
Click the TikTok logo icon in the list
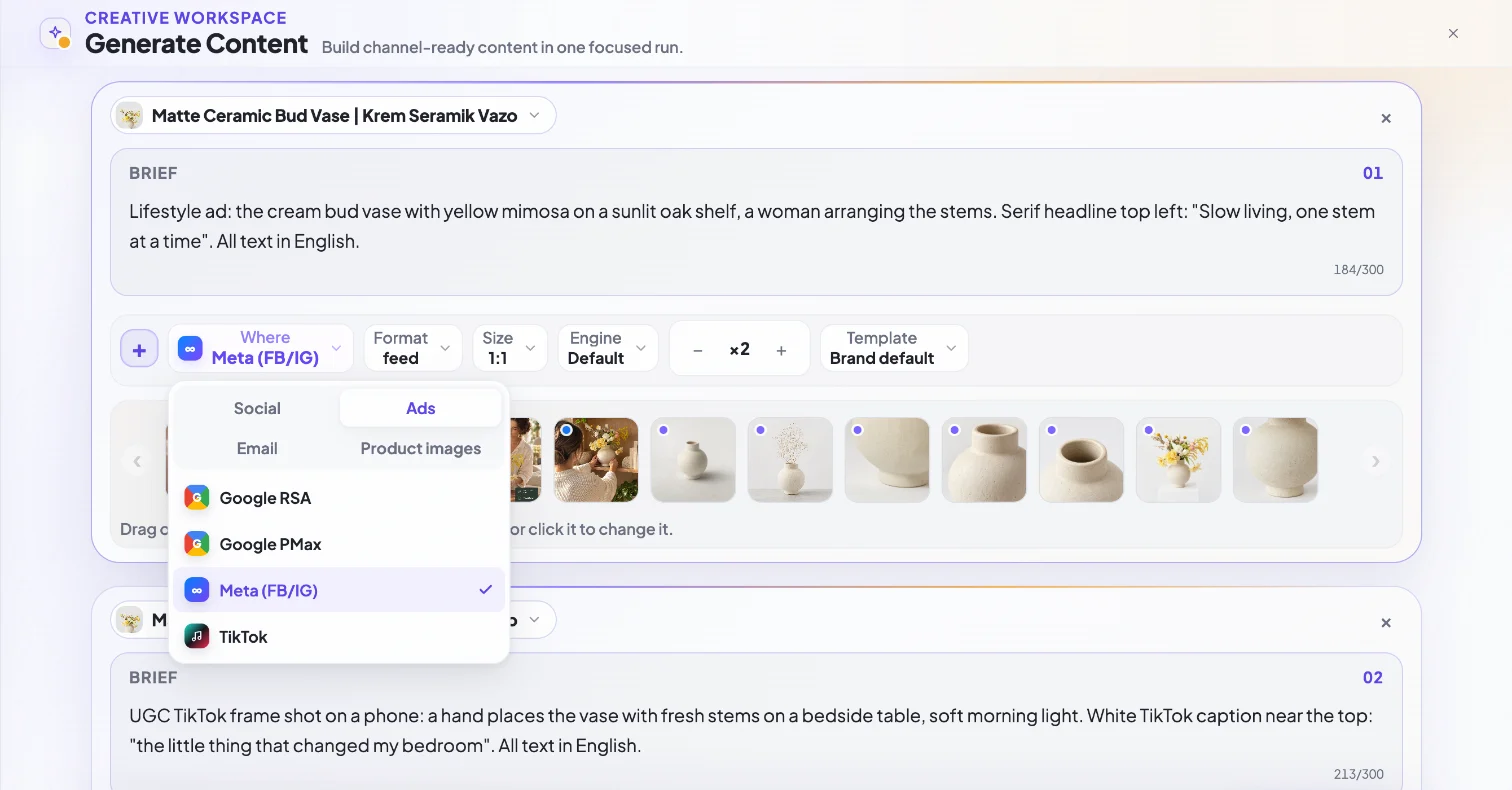[197, 636]
